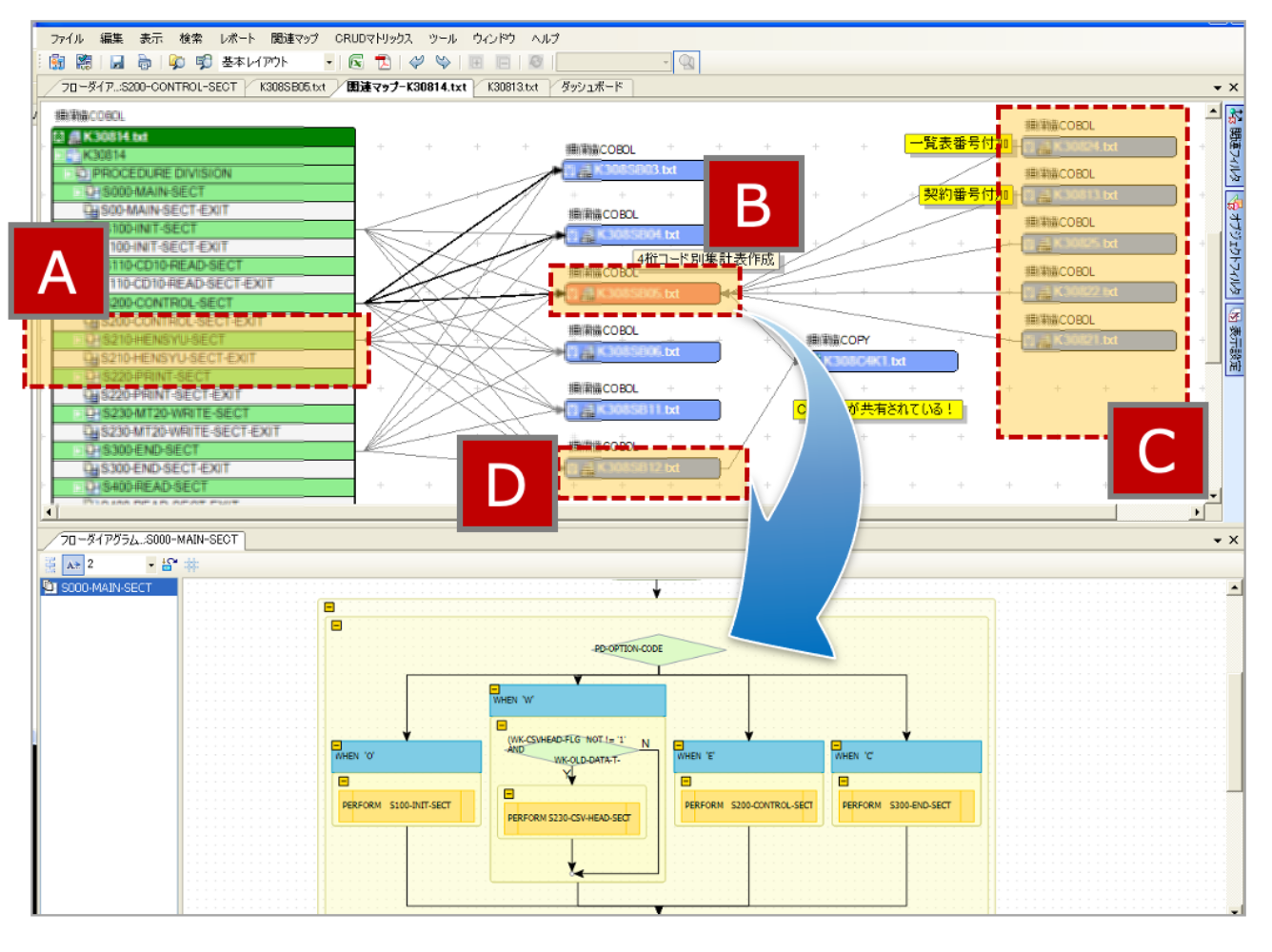Select the K308SB11.txt COBOL node
The image size is (1272, 952).
[642, 410]
